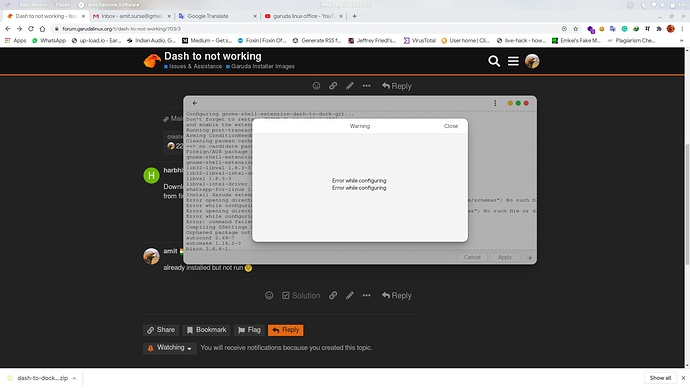Screen dimensions: 690x388
Task: Open the Watching notification dropdown
Action: click(x=169, y=348)
